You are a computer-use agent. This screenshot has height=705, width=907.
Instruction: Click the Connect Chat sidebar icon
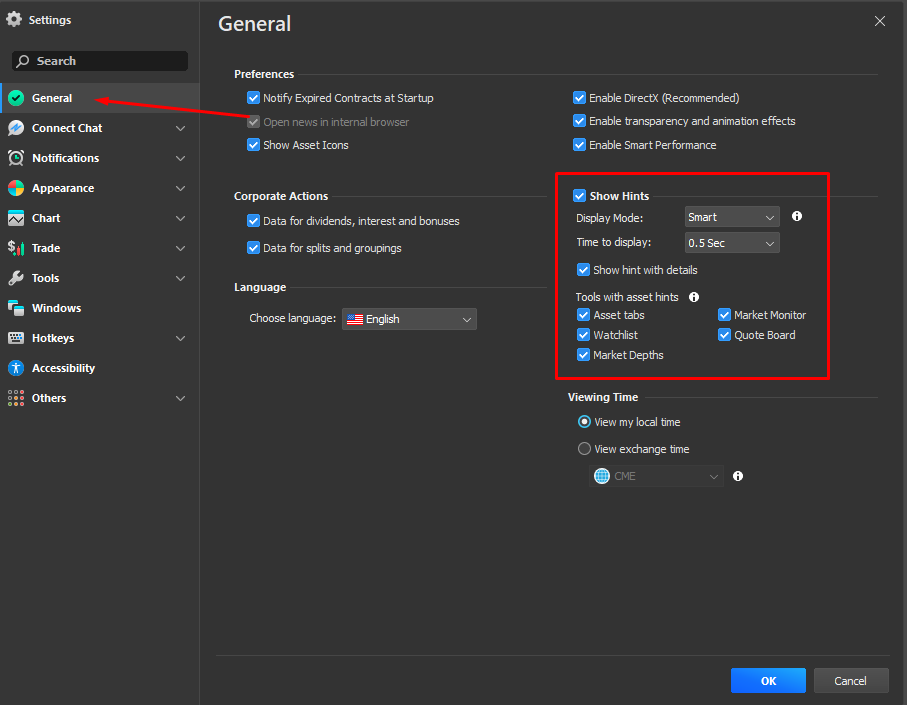click(16, 128)
